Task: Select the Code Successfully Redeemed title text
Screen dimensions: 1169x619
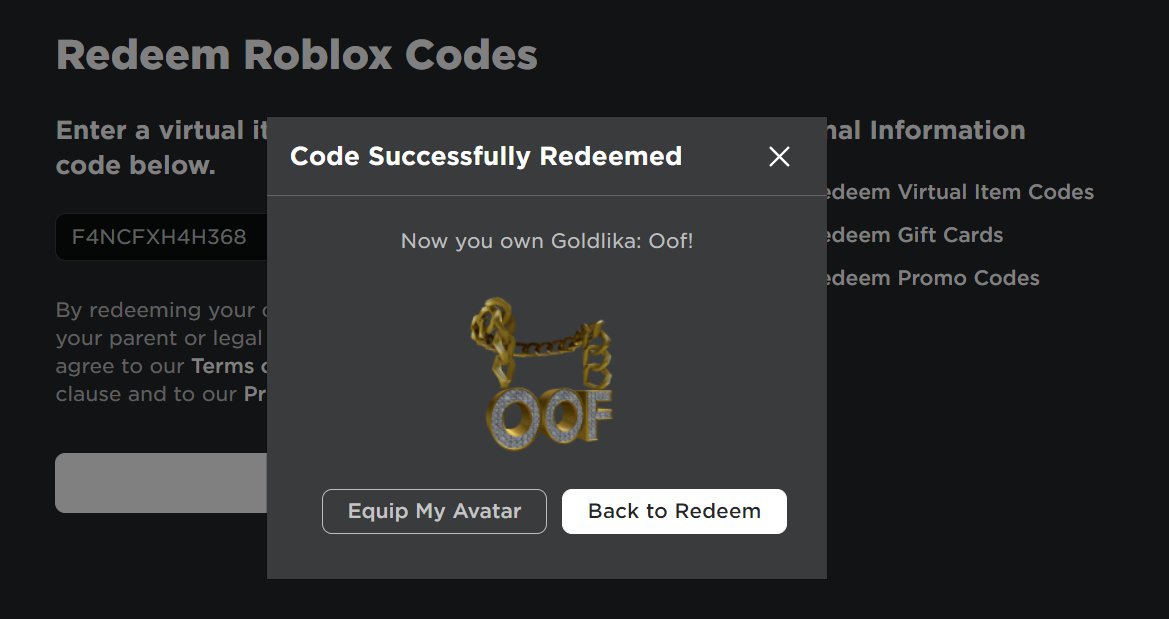Action: [486, 157]
